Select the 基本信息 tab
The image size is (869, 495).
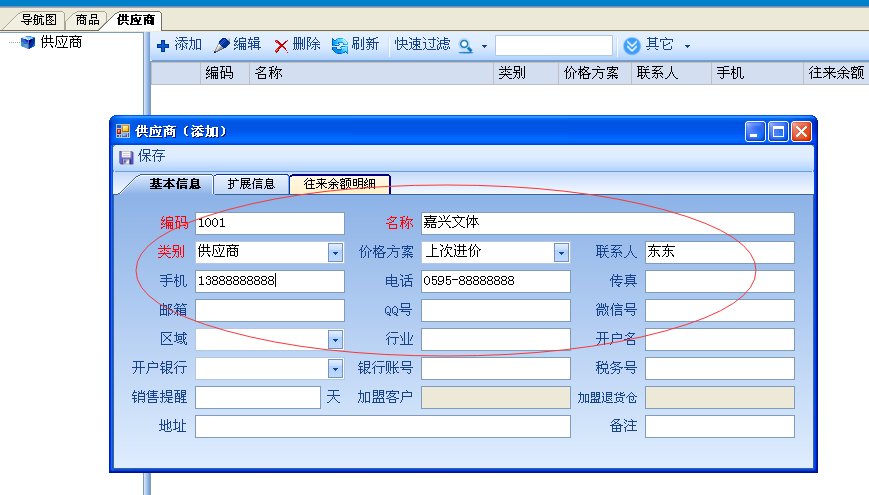coord(175,184)
